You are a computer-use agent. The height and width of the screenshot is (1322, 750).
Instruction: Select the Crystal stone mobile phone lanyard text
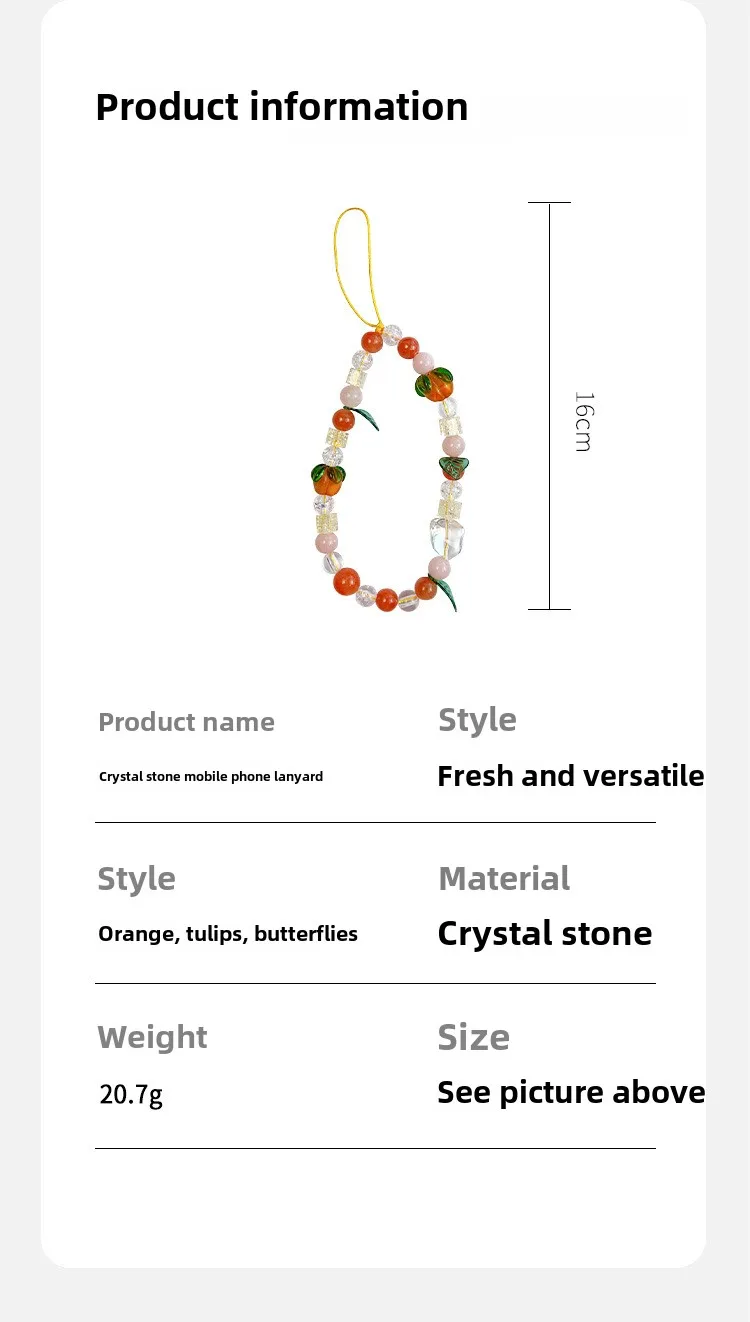coord(211,776)
